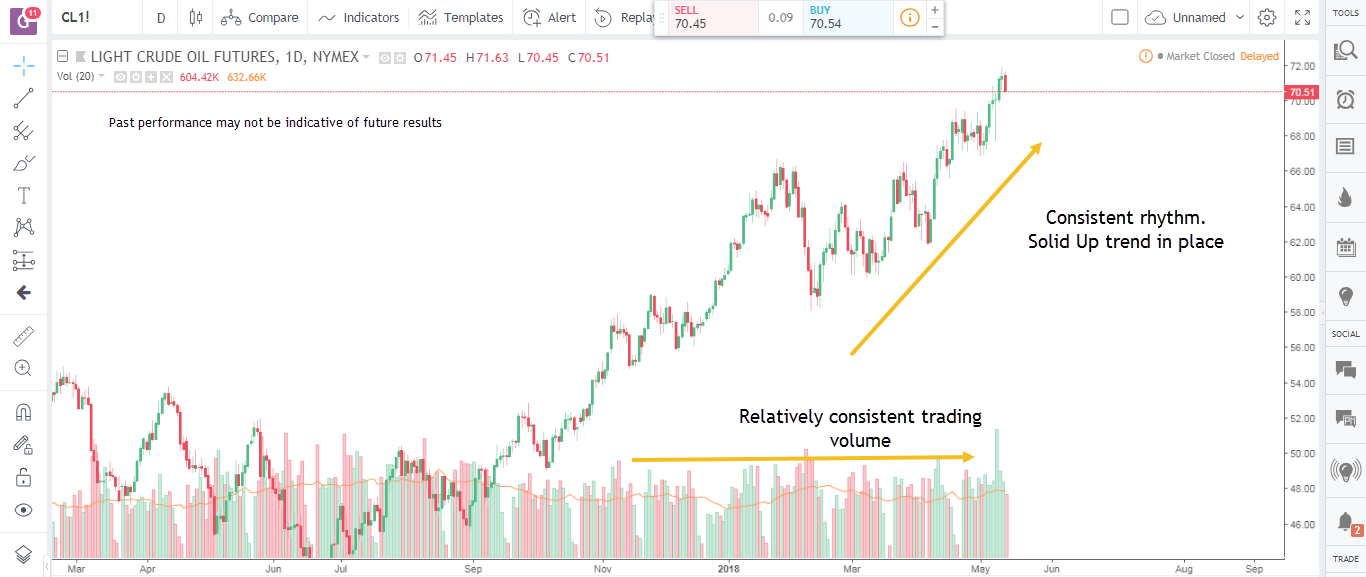1366x577 pixels.
Task: Open the candlestick chart style selector
Action: [194, 17]
